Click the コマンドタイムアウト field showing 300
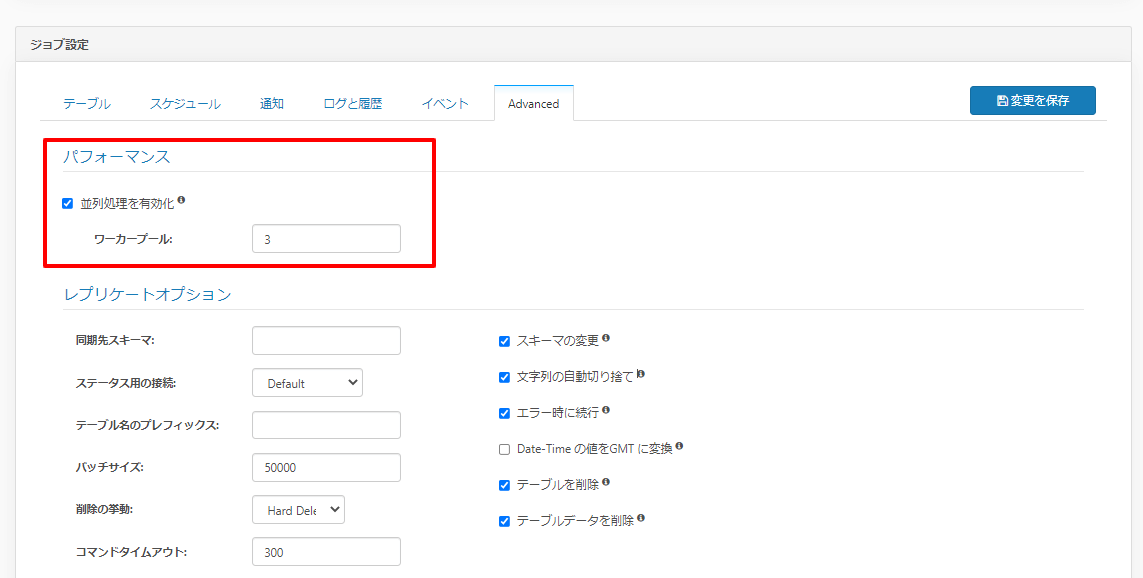The height and width of the screenshot is (578, 1143). point(327,552)
